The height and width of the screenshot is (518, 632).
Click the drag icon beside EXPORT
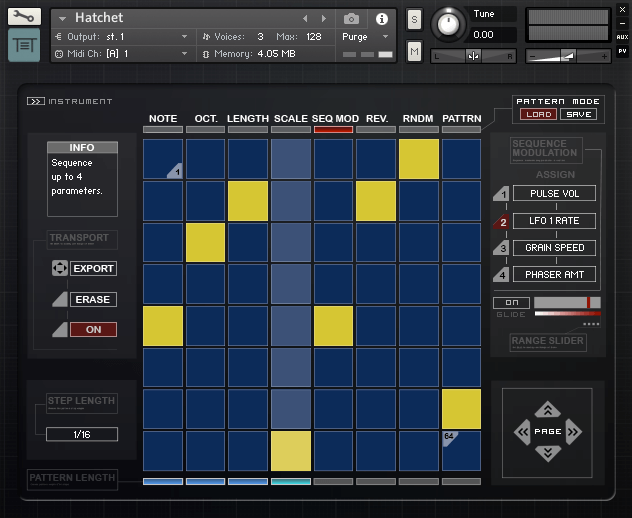point(59,269)
